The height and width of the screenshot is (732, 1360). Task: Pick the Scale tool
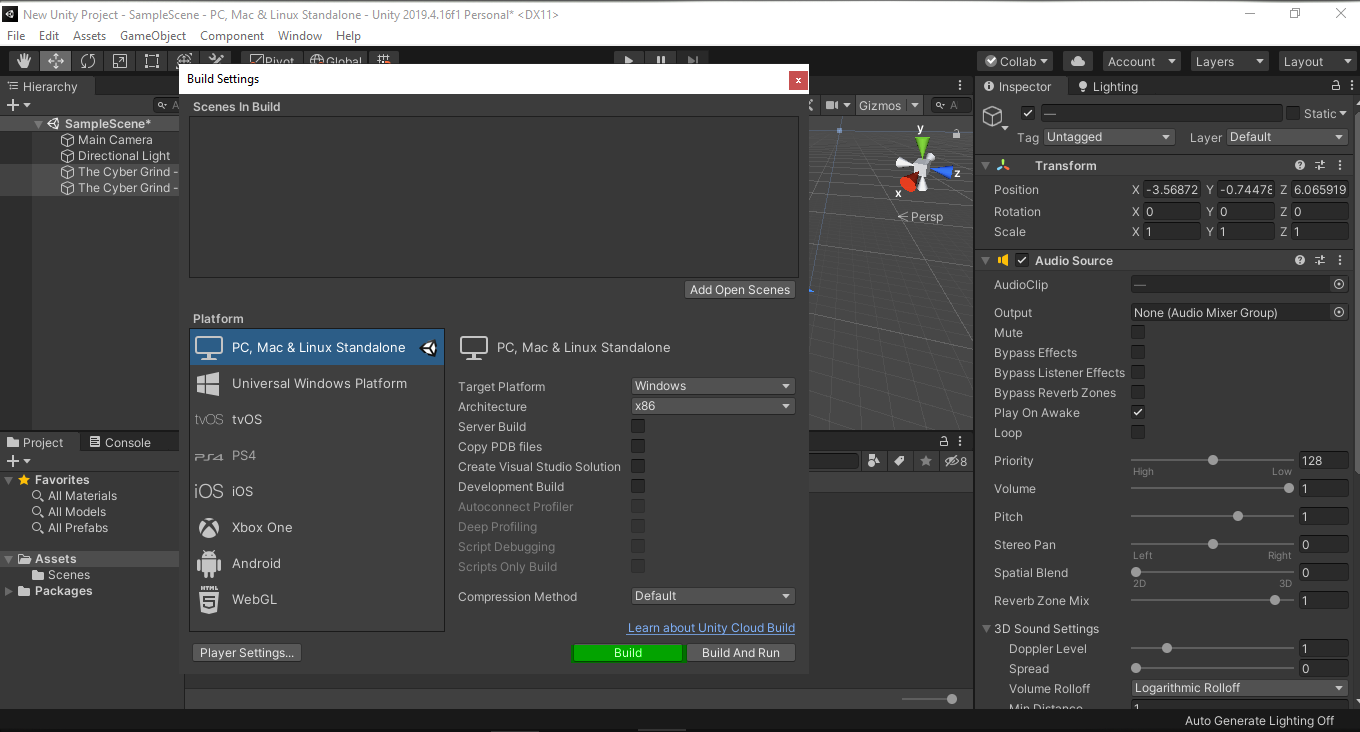coord(119,61)
